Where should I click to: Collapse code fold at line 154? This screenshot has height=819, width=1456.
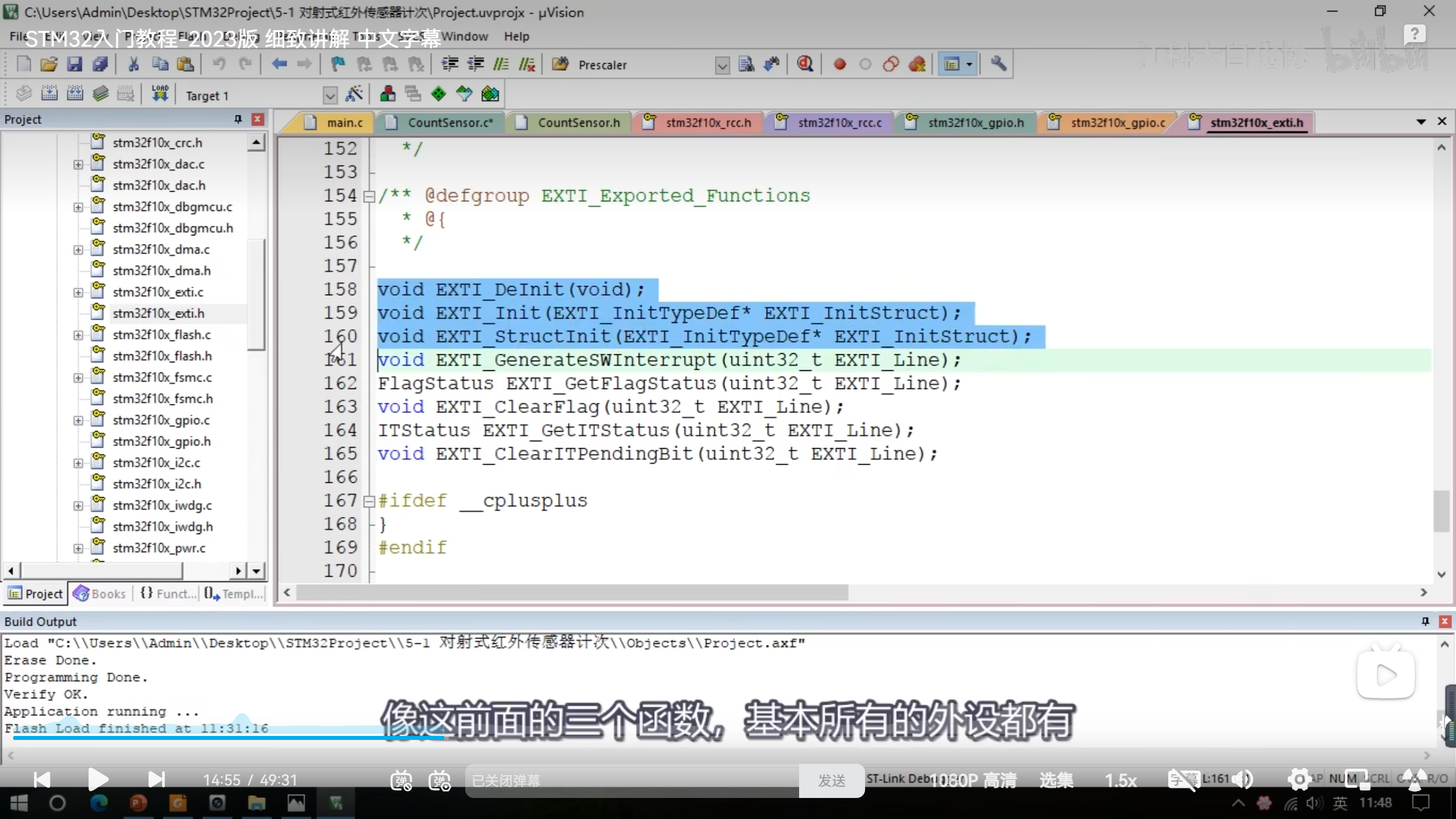pos(369,196)
